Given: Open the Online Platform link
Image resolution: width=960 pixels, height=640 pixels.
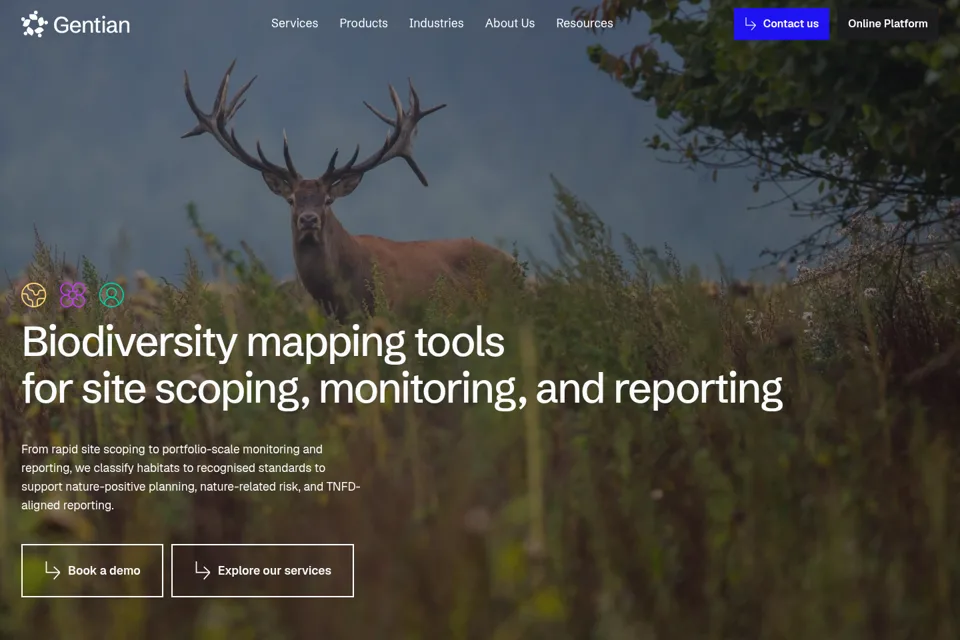Looking at the screenshot, I should point(888,24).
